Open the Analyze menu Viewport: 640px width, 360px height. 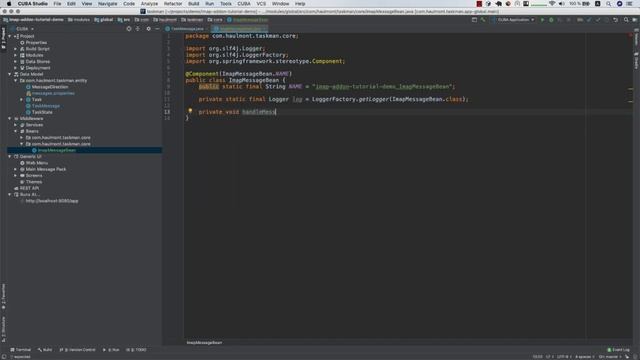pos(149,4)
